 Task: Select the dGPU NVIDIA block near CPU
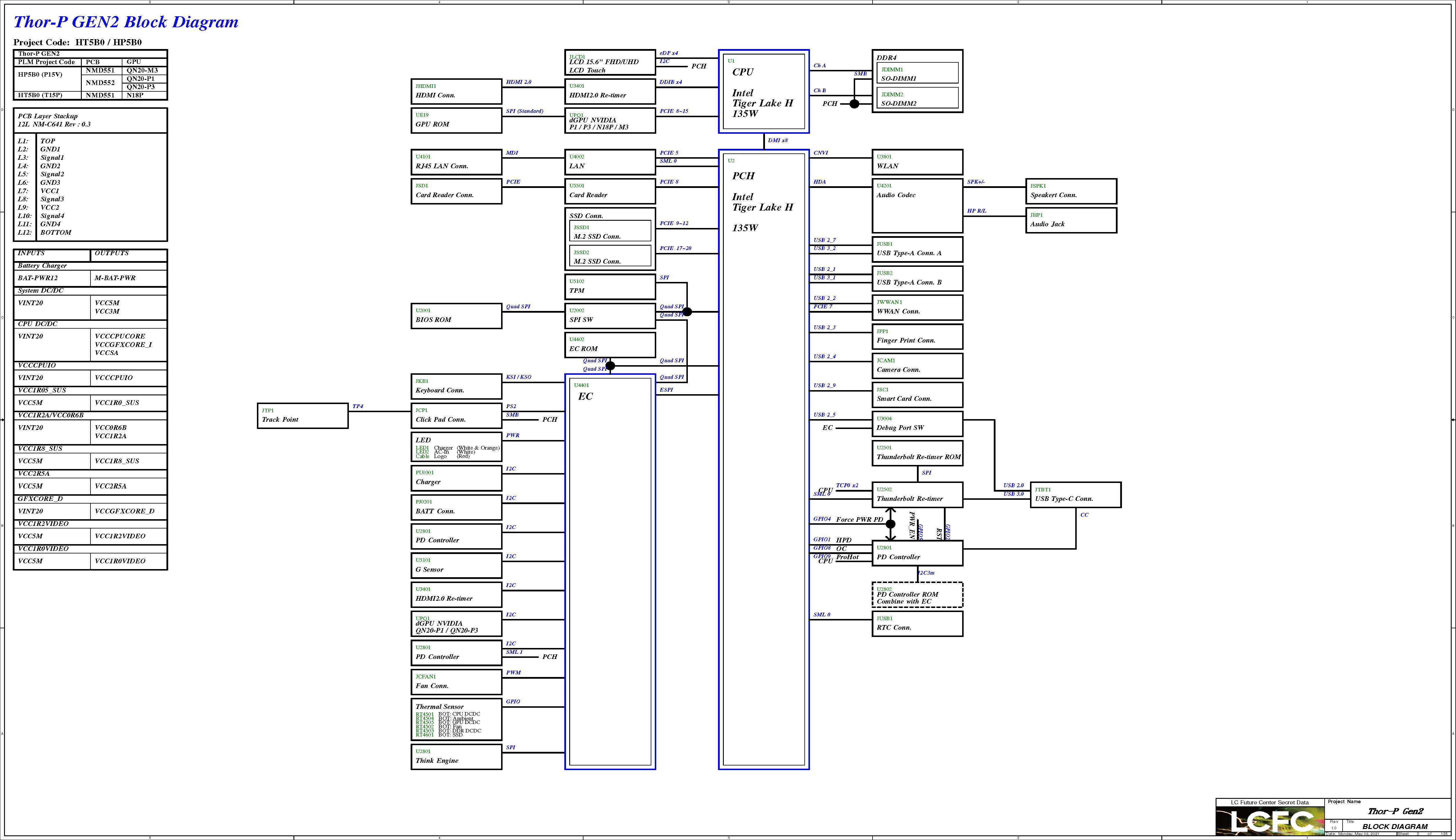click(x=610, y=121)
